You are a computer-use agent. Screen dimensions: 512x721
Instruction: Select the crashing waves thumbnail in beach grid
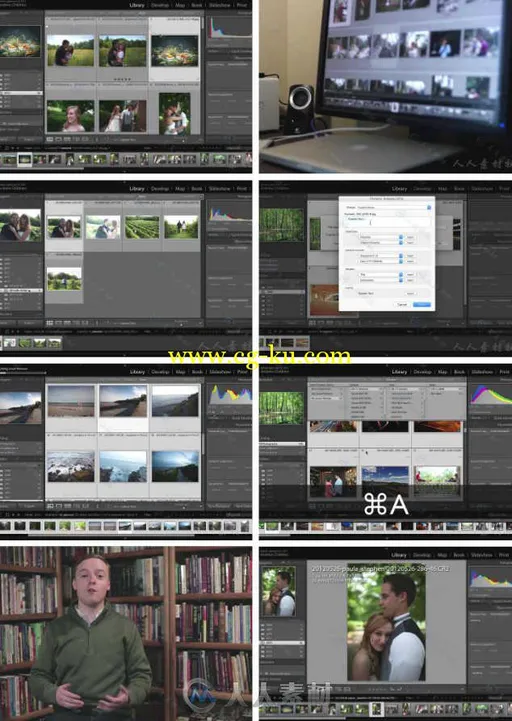[x=70, y=467]
